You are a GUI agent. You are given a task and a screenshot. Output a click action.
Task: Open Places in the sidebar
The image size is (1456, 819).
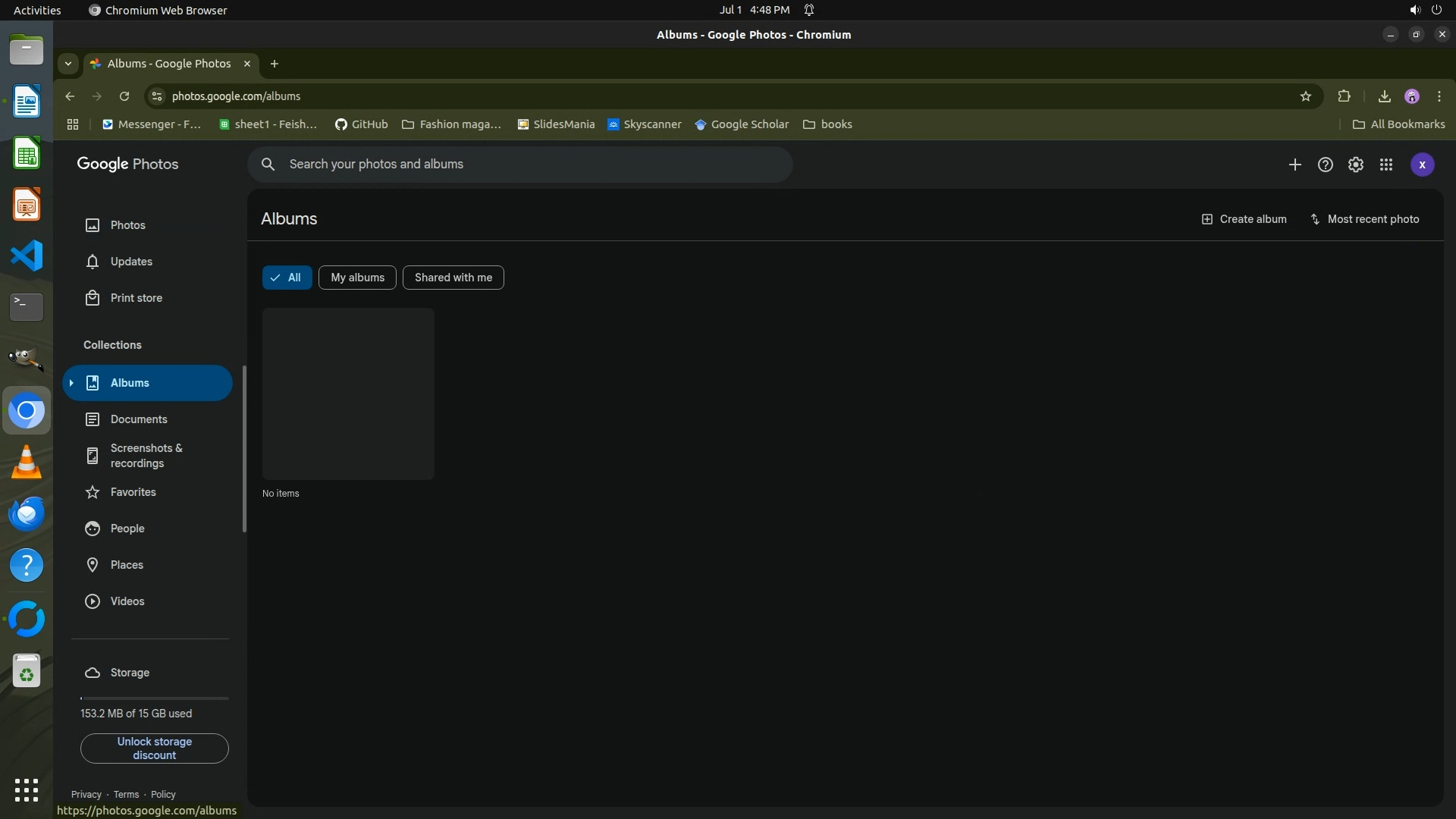point(127,565)
